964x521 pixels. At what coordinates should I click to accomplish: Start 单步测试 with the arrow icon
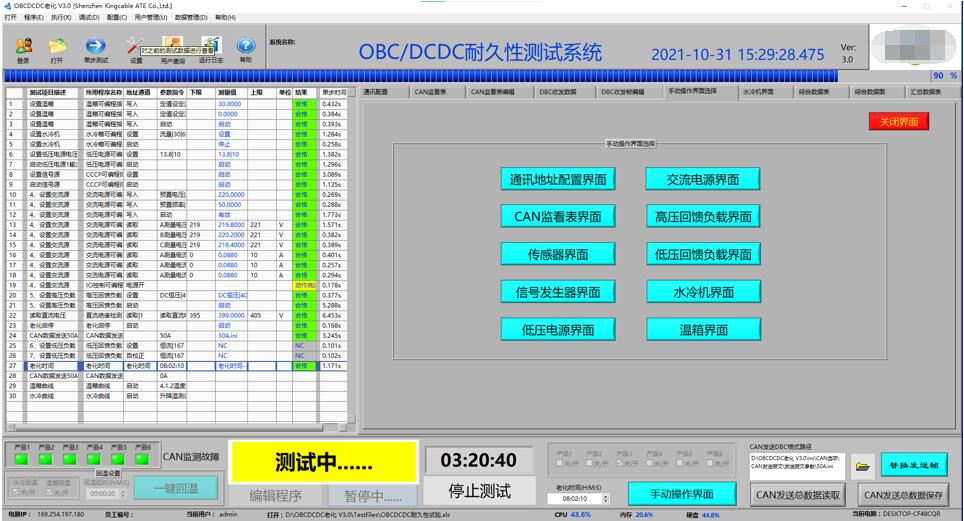pos(95,46)
